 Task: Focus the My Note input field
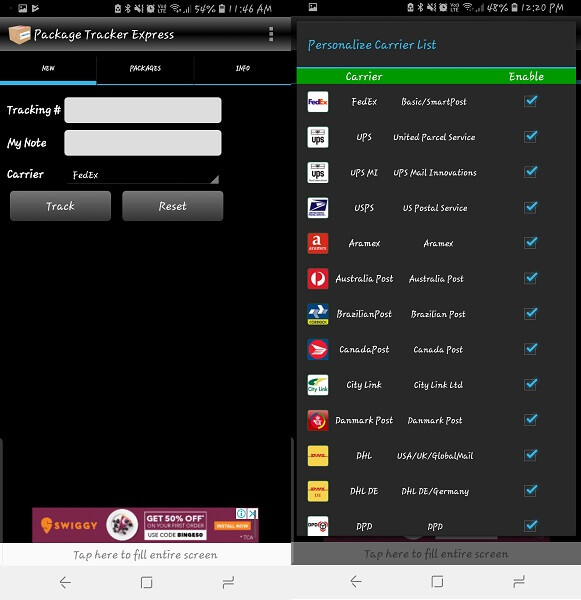click(x=143, y=143)
